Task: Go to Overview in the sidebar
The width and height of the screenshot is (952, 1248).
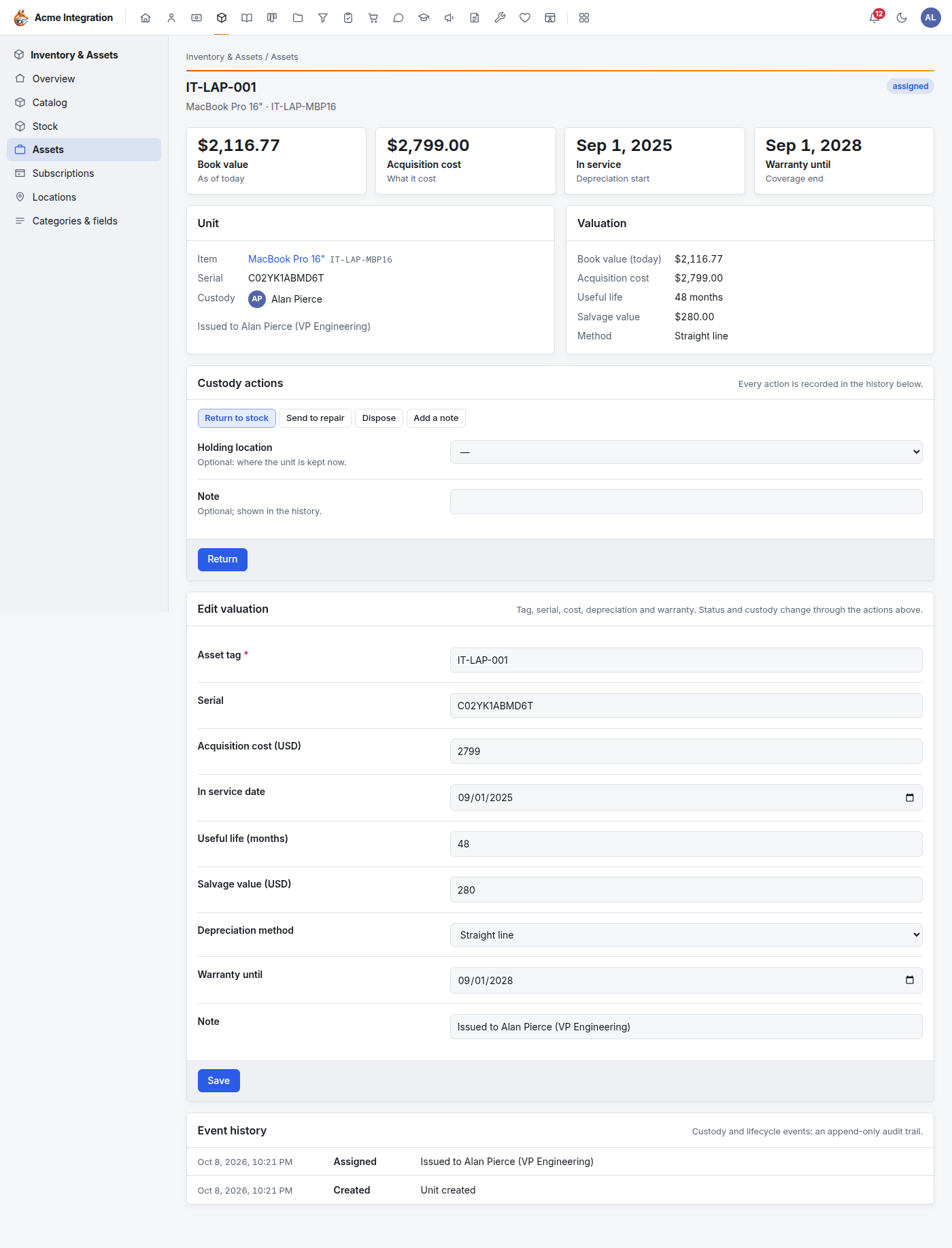Action: pos(84,79)
